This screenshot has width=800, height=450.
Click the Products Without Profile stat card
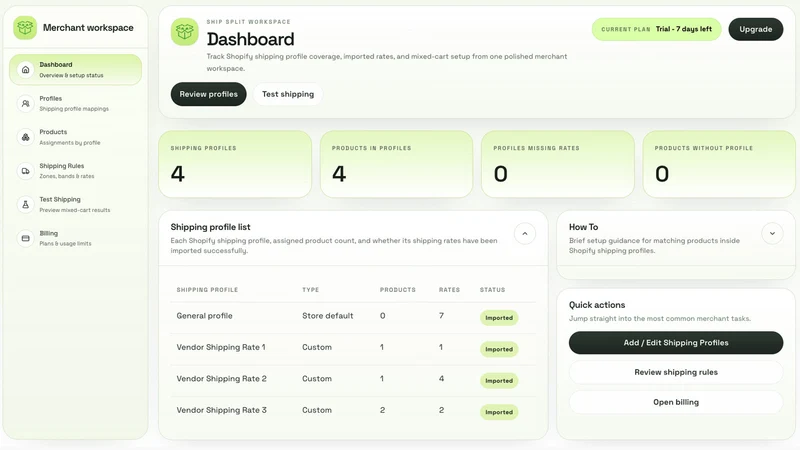click(x=719, y=164)
